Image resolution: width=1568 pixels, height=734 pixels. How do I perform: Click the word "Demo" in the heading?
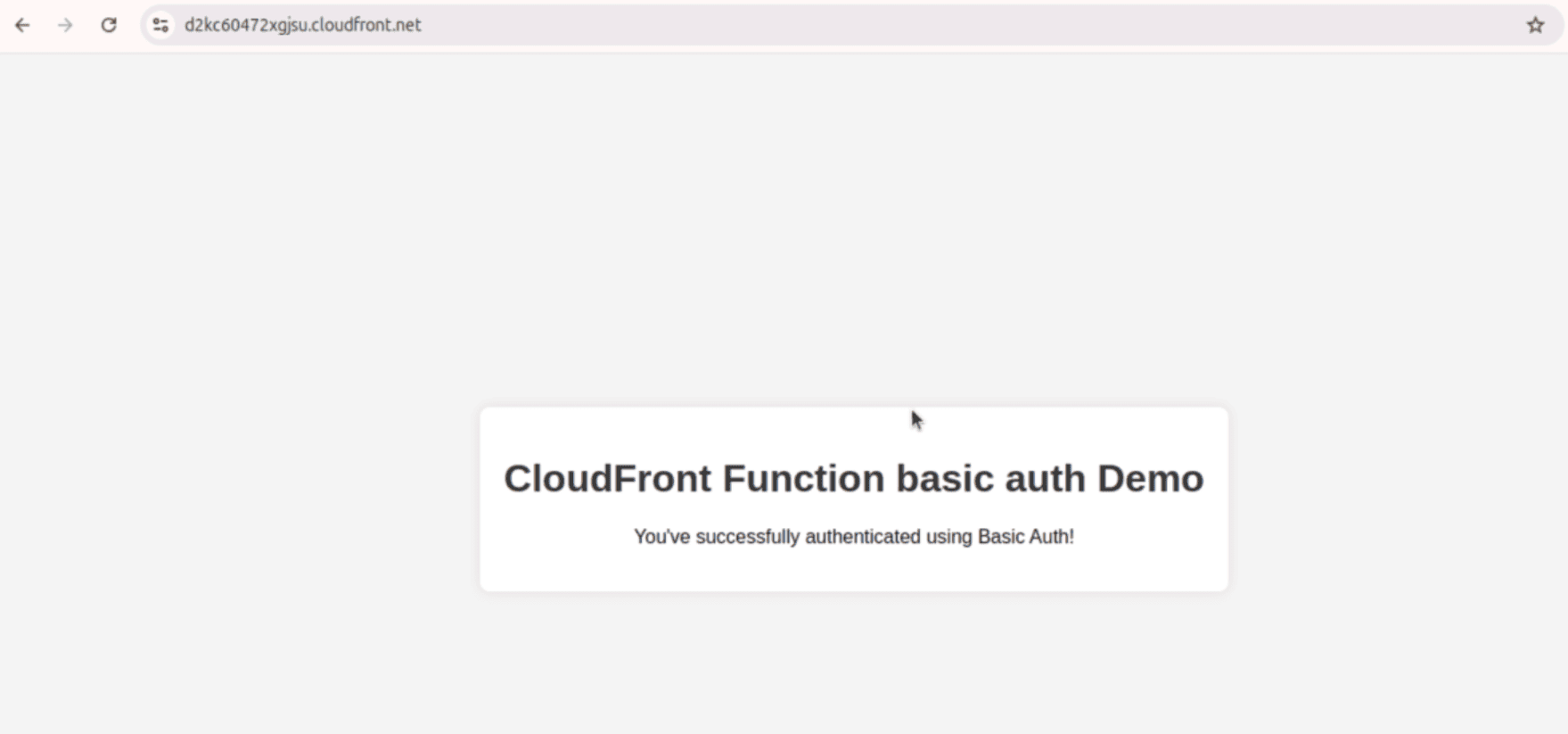(x=1150, y=479)
